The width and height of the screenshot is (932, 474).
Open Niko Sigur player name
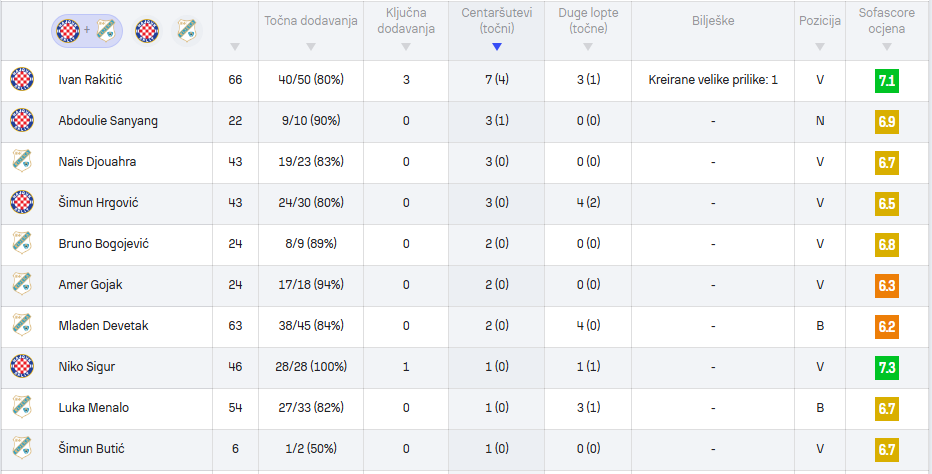coord(87,367)
